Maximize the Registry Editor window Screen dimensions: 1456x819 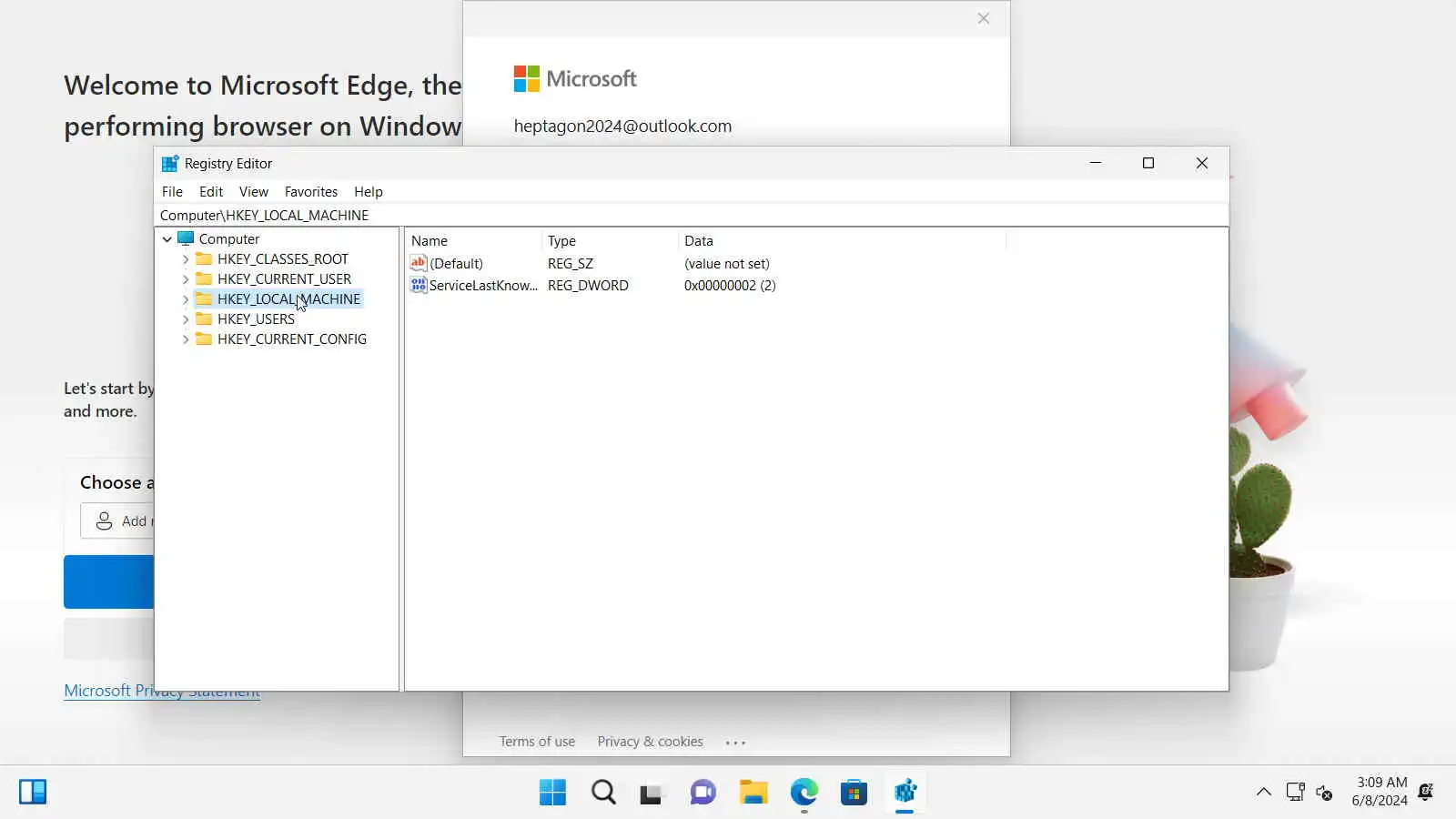[x=1148, y=163]
